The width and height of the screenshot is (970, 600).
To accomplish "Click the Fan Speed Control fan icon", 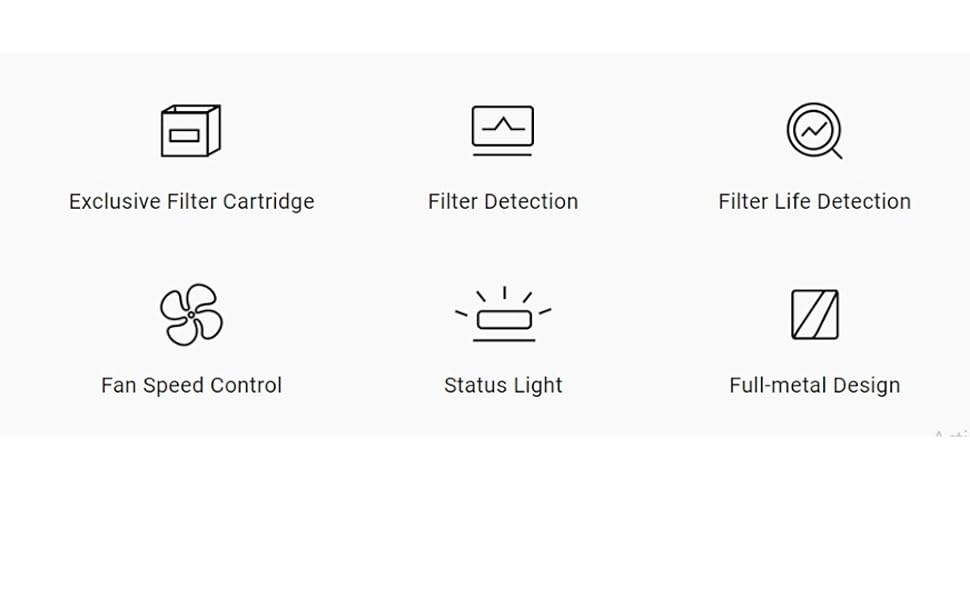I will point(191,314).
